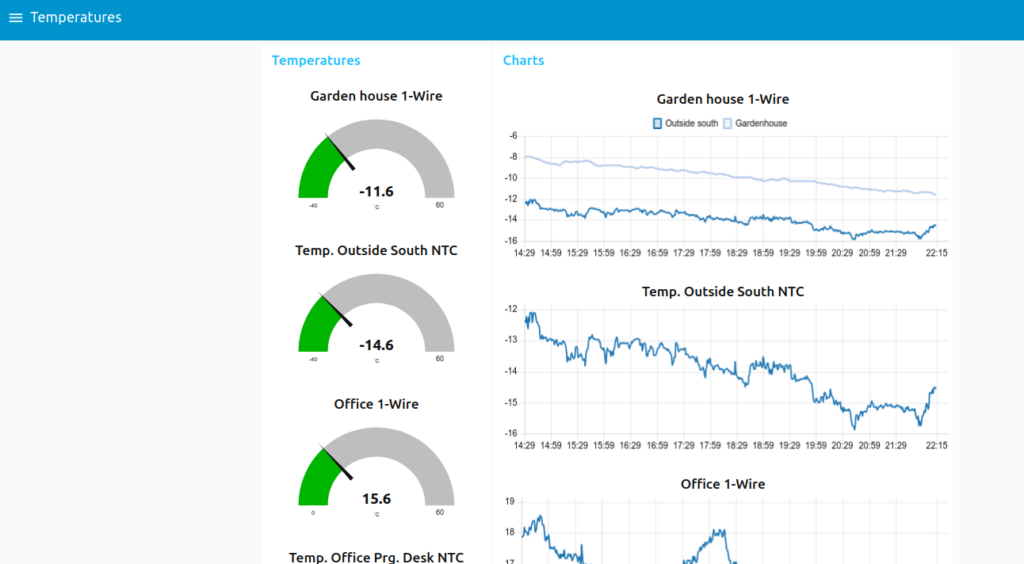Click gauge value 15.6

pyautogui.click(x=376, y=499)
